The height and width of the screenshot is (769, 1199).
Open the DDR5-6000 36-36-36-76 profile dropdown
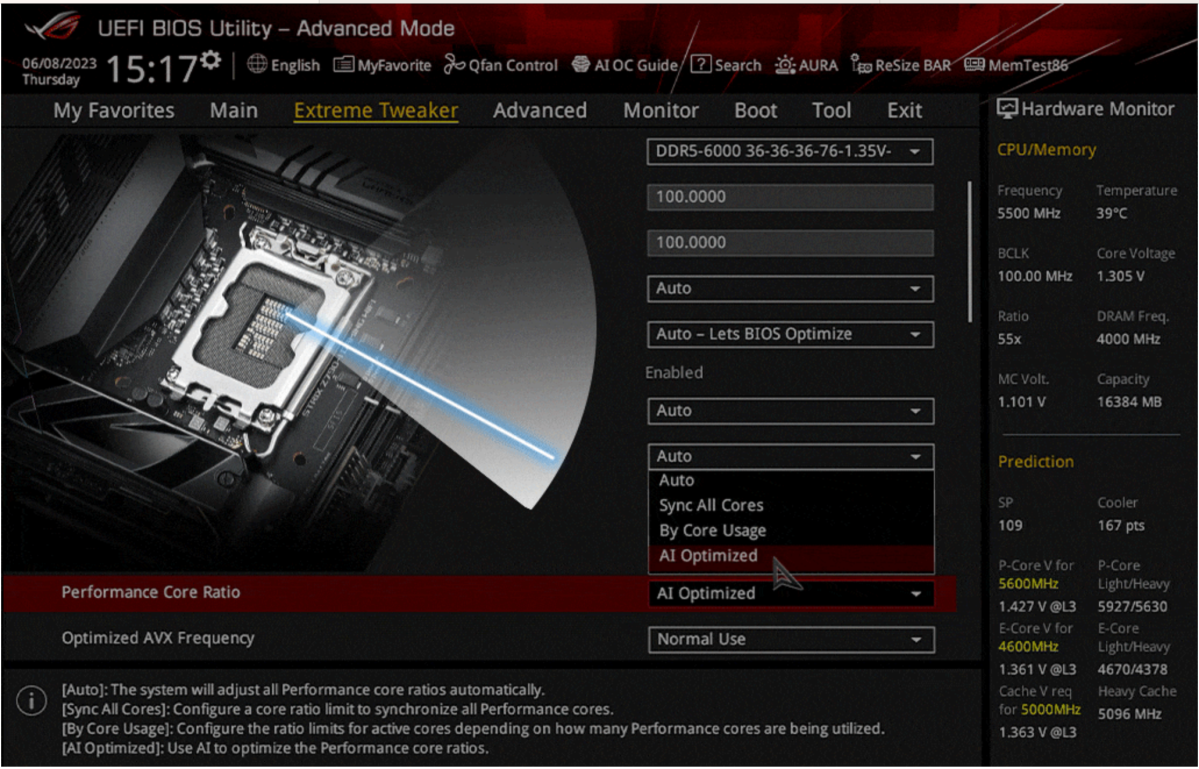click(x=790, y=151)
